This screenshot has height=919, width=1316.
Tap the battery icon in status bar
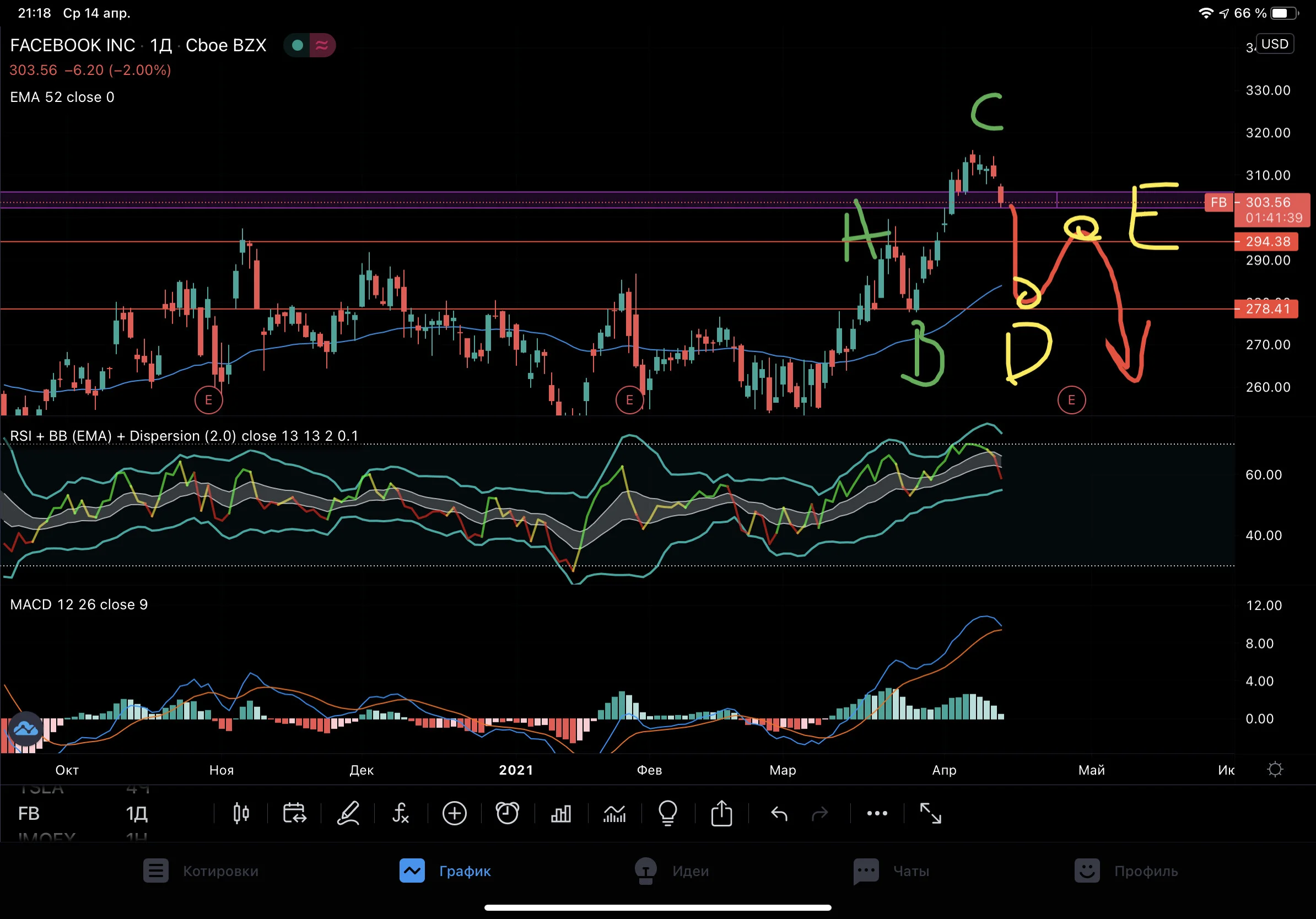pos(1283,13)
